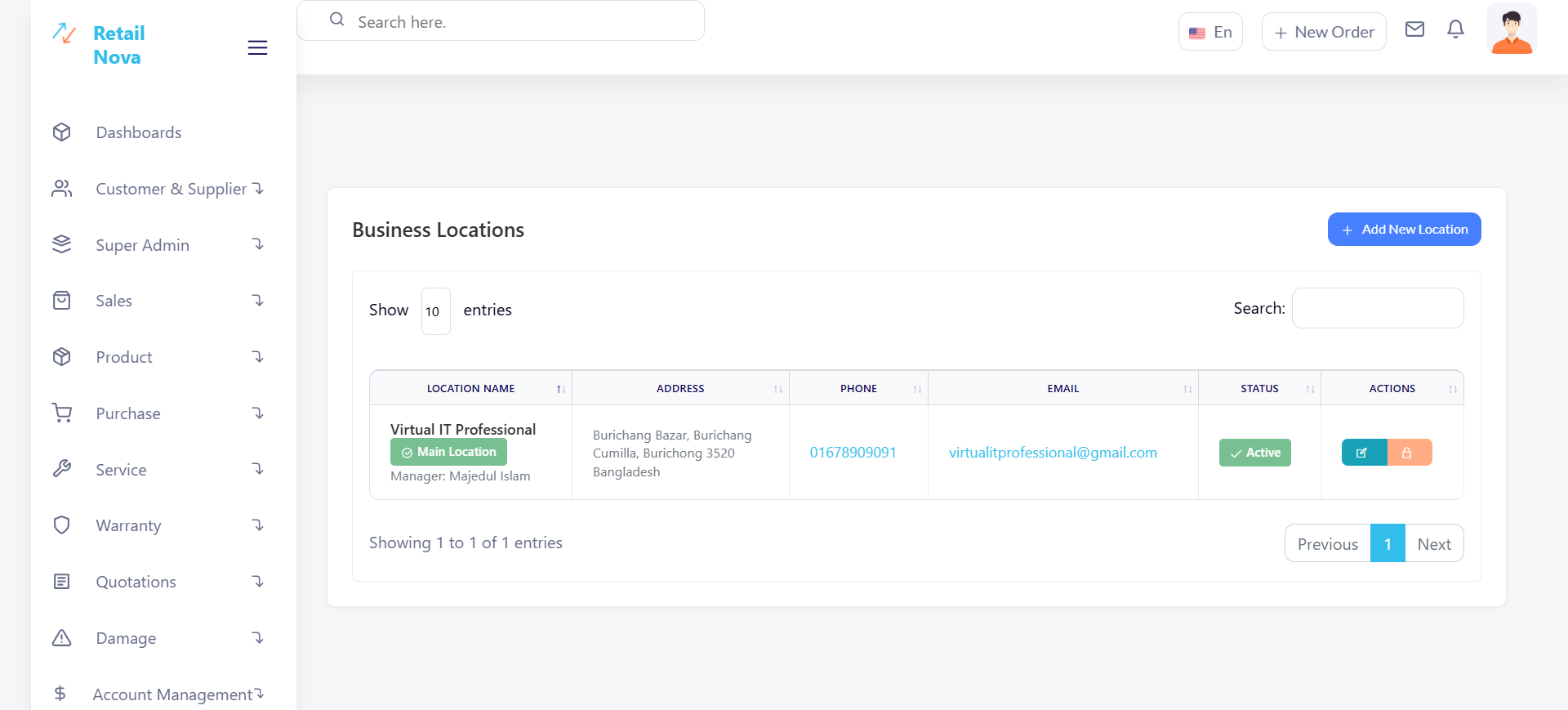The width and height of the screenshot is (1568, 710).
Task: Click the edit location icon button
Action: (1363, 453)
